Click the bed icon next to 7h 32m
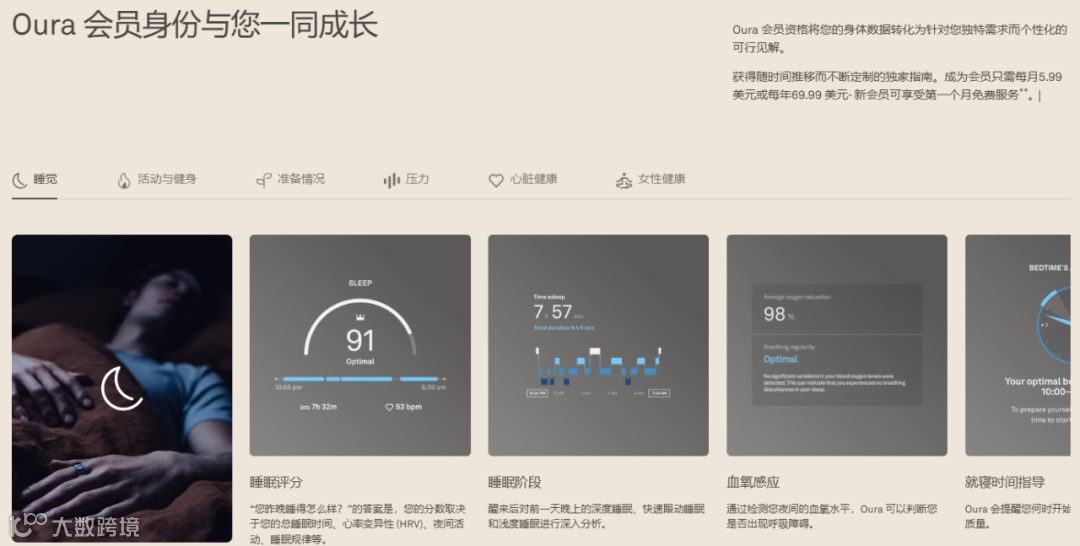Viewport: 1080px width, 546px height. pos(305,407)
